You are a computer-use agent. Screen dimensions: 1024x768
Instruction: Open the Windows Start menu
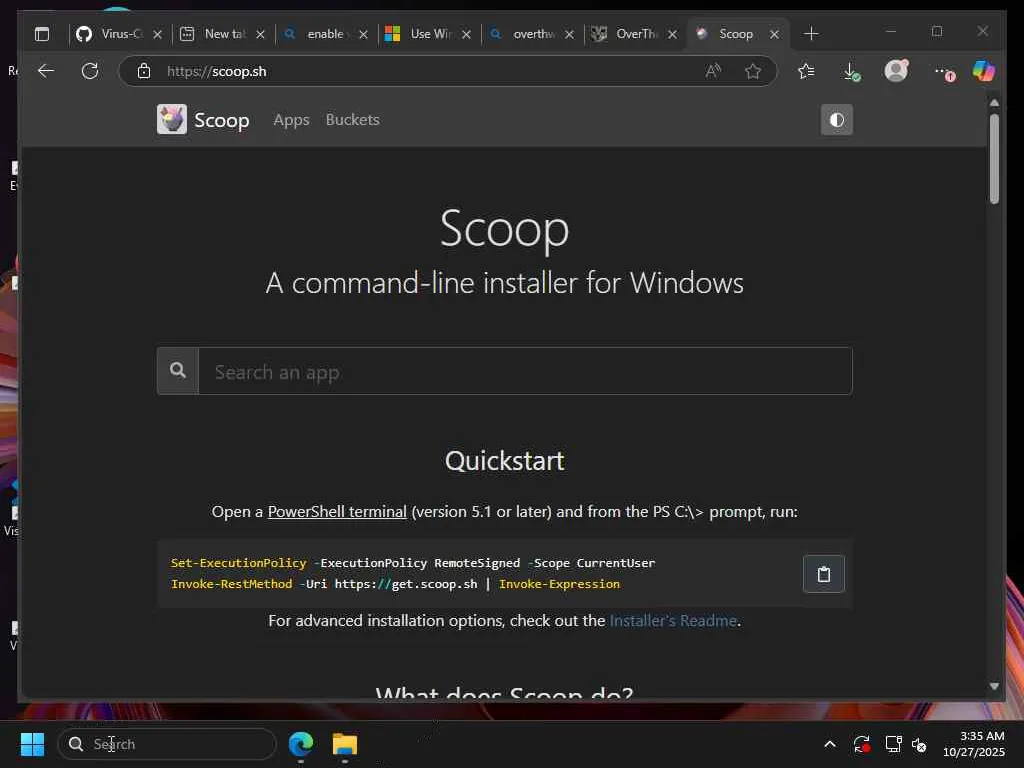click(x=32, y=744)
